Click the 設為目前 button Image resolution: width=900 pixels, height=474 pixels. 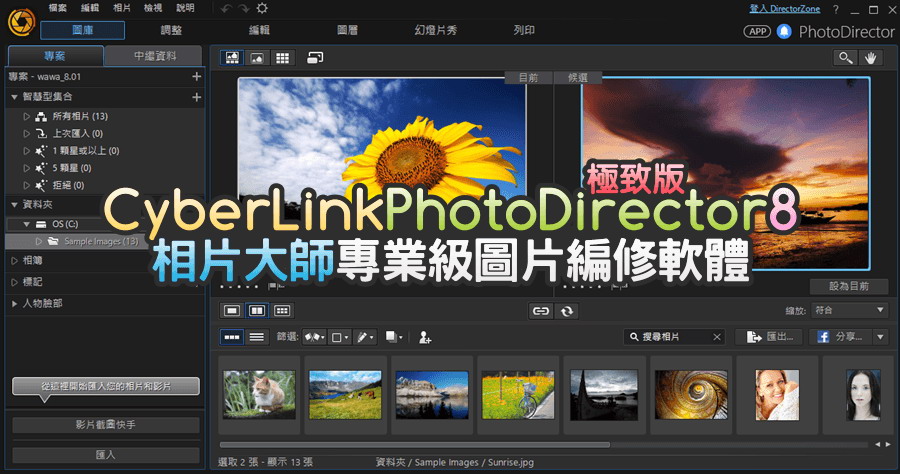pos(849,286)
